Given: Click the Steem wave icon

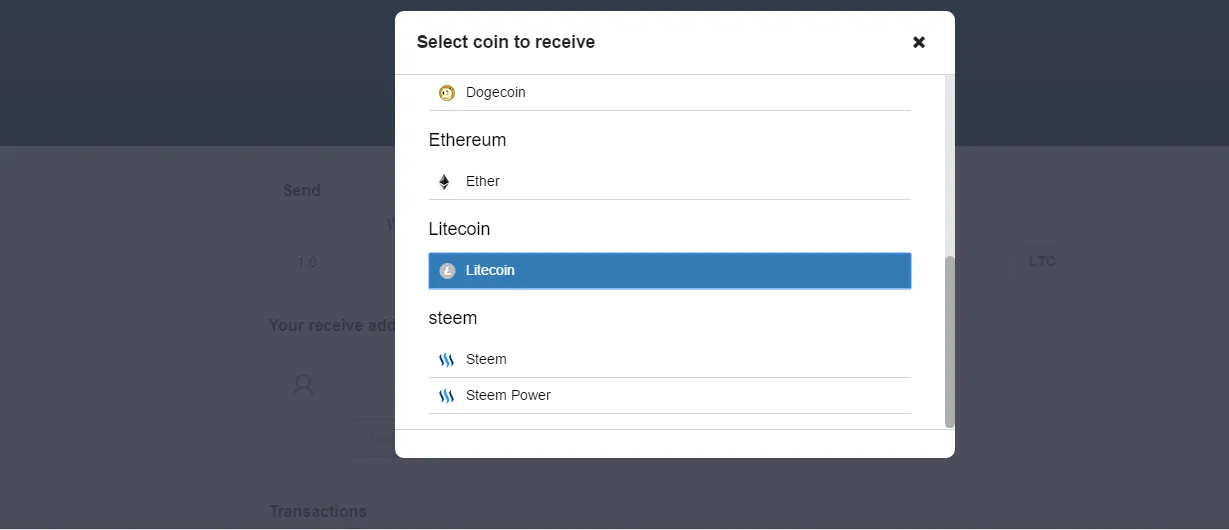Looking at the screenshot, I should (x=447, y=360).
